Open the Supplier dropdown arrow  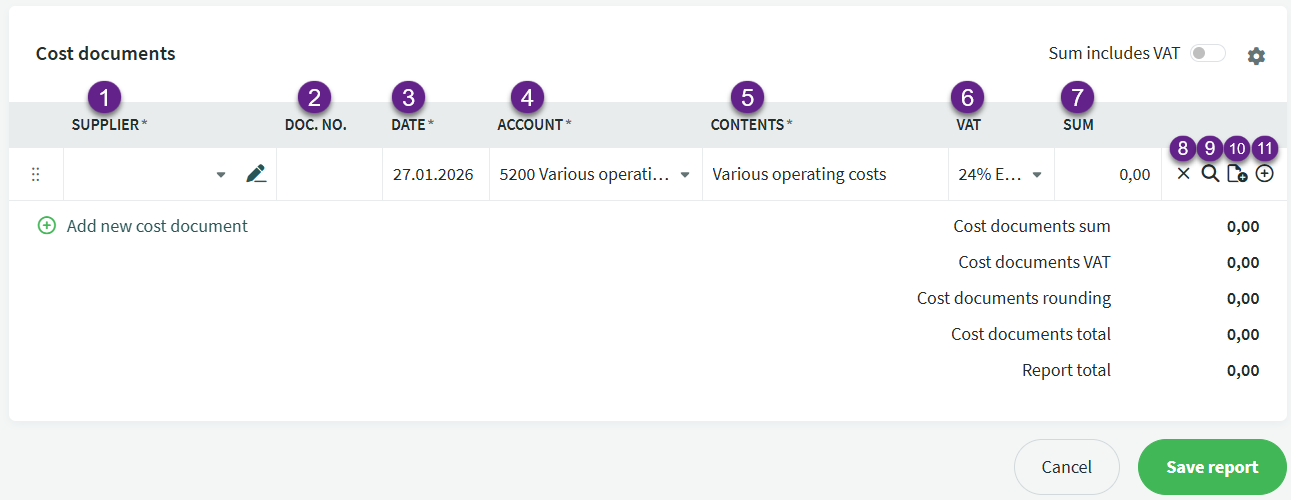pyautogui.click(x=221, y=175)
